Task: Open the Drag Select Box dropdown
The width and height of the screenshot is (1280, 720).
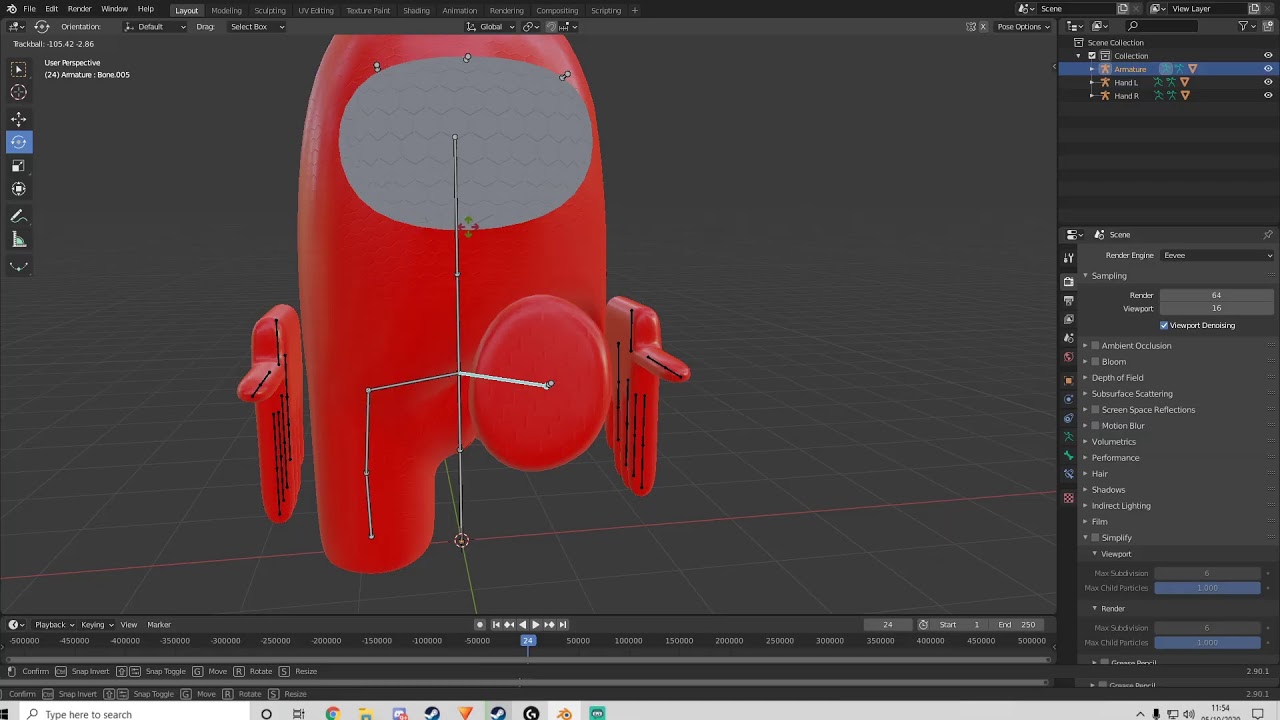Action: click(x=256, y=27)
